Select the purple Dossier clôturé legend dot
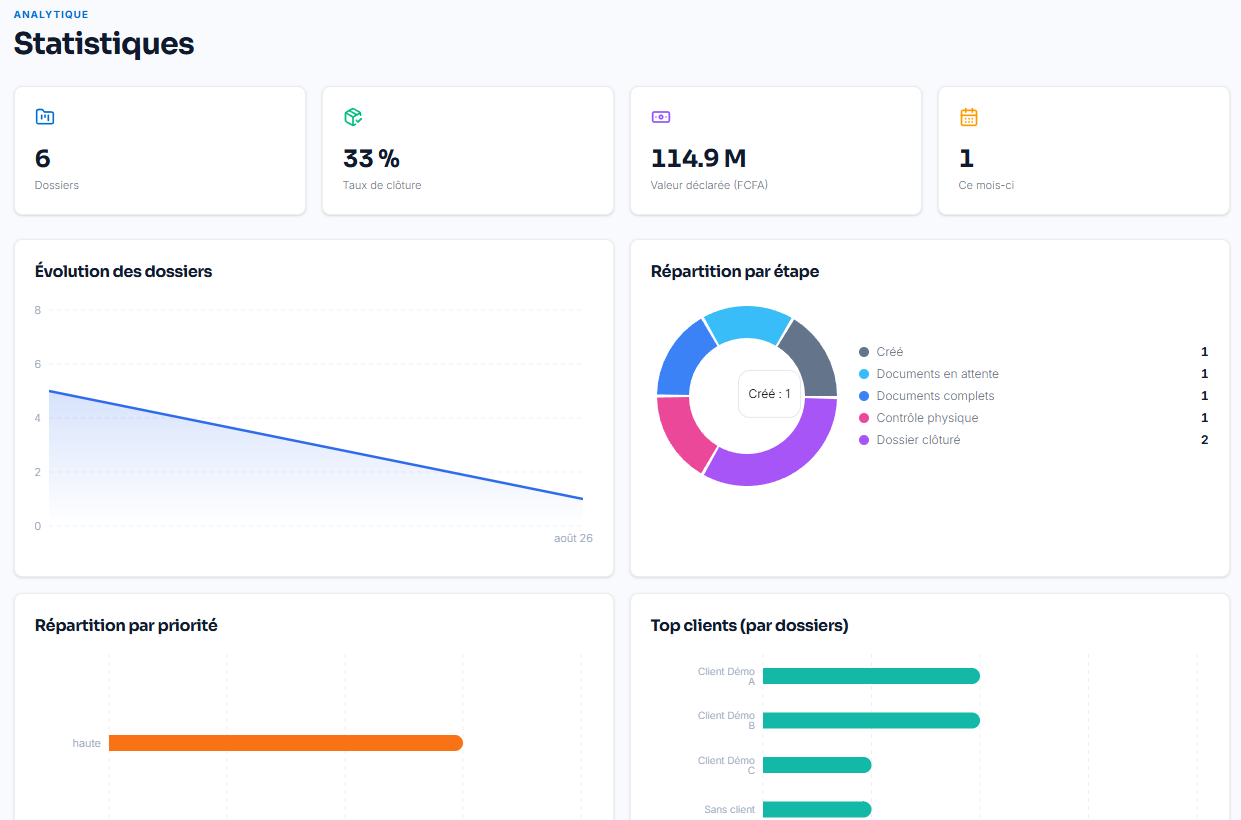This screenshot has width=1241, height=820. pos(864,440)
